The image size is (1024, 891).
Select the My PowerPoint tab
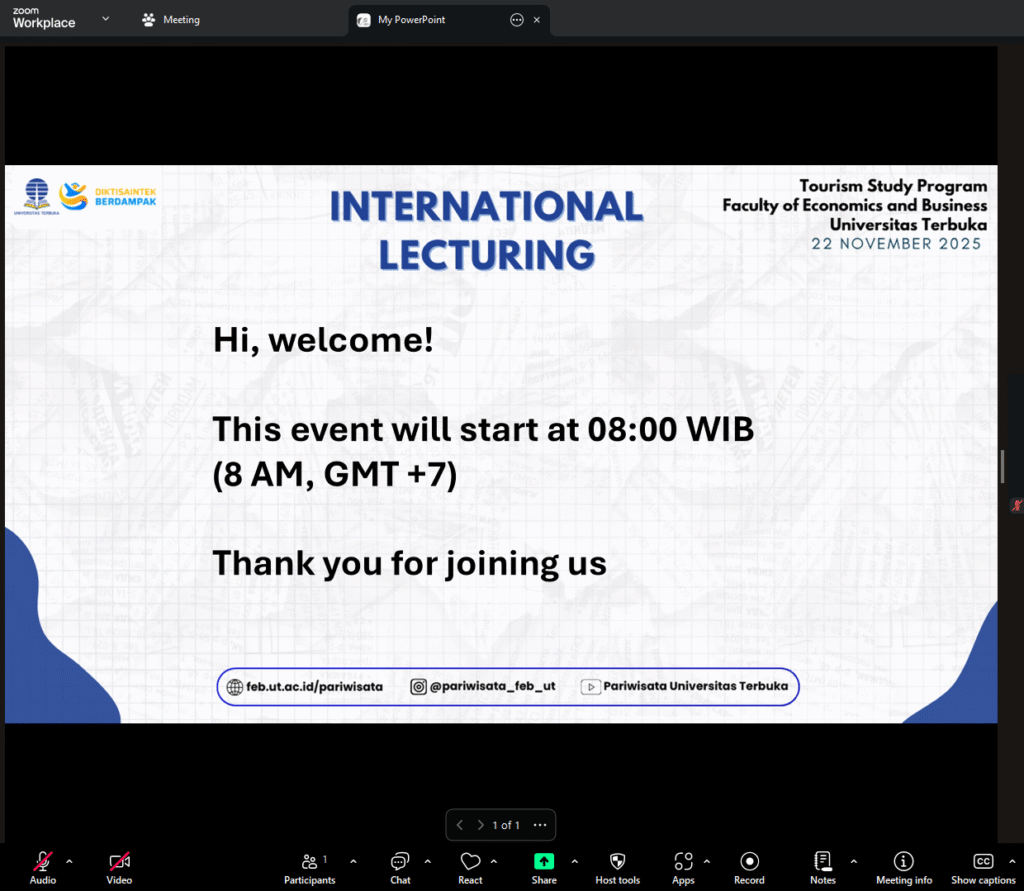point(425,20)
